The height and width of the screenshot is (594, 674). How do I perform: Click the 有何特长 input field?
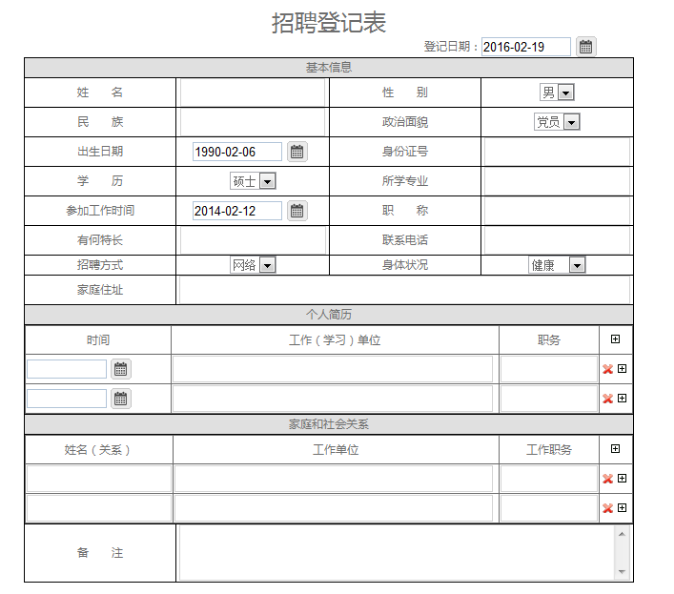[x=252, y=240]
